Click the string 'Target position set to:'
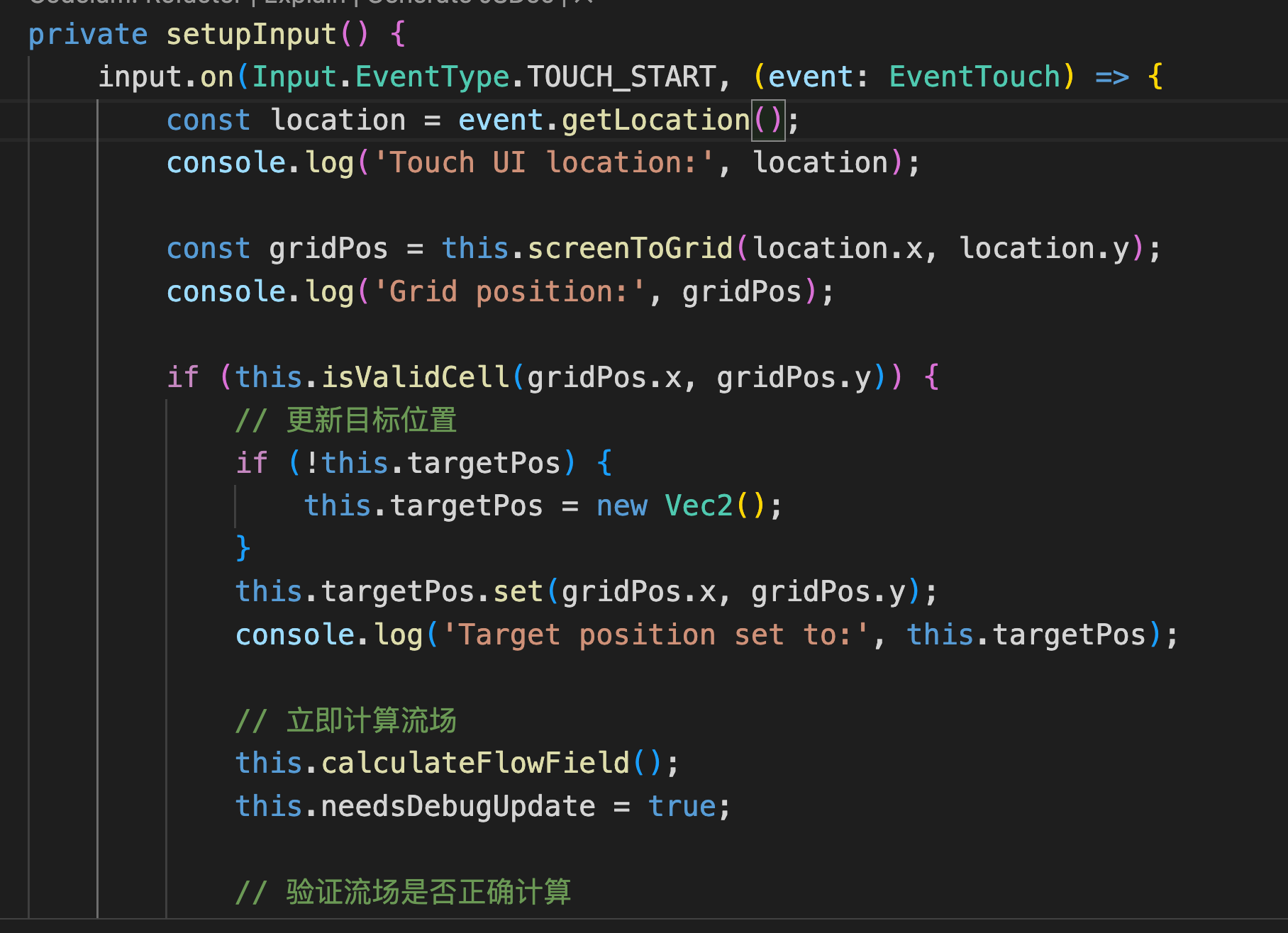This screenshot has width=1288, height=933. [655, 635]
